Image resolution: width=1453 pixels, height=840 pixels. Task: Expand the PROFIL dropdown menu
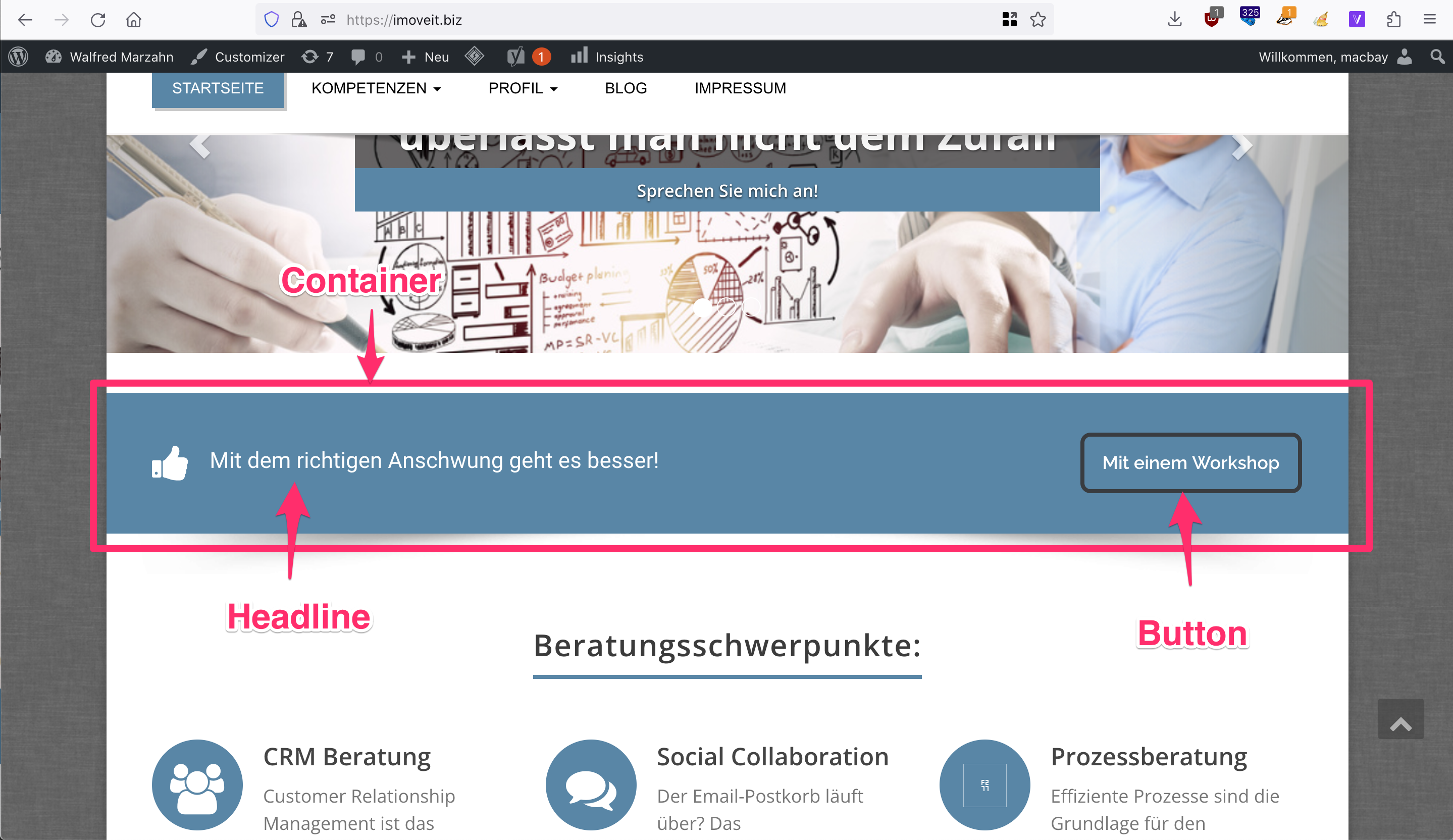tap(523, 88)
